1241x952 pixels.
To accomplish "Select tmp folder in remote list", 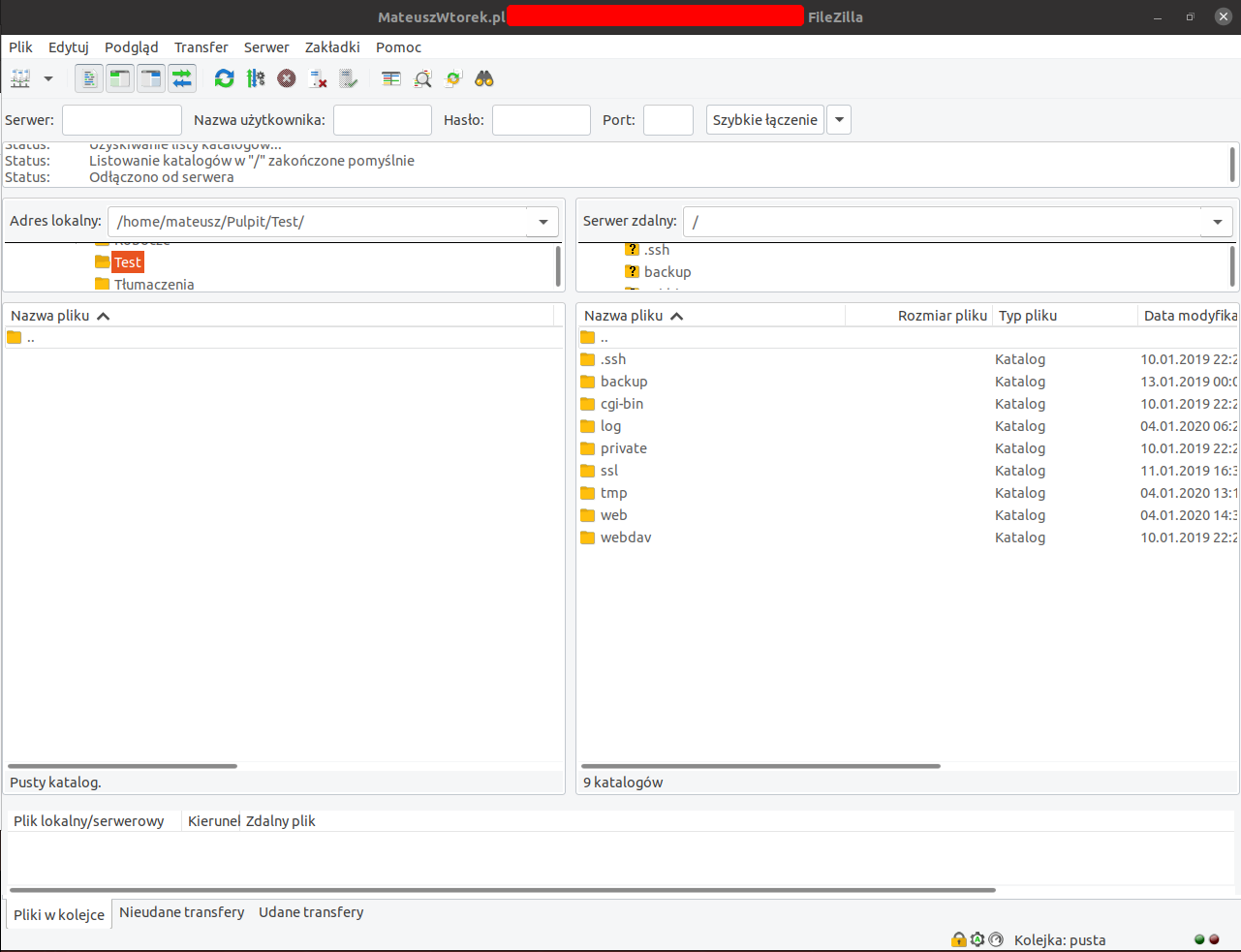I will [908, 493].
